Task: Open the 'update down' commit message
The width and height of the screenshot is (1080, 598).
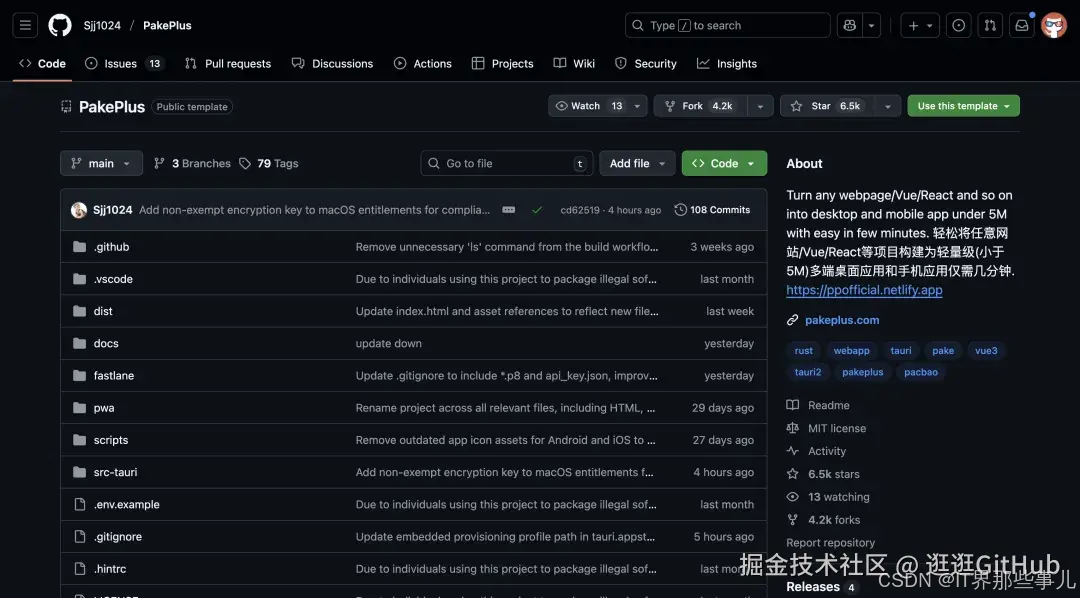Action: click(388, 343)
